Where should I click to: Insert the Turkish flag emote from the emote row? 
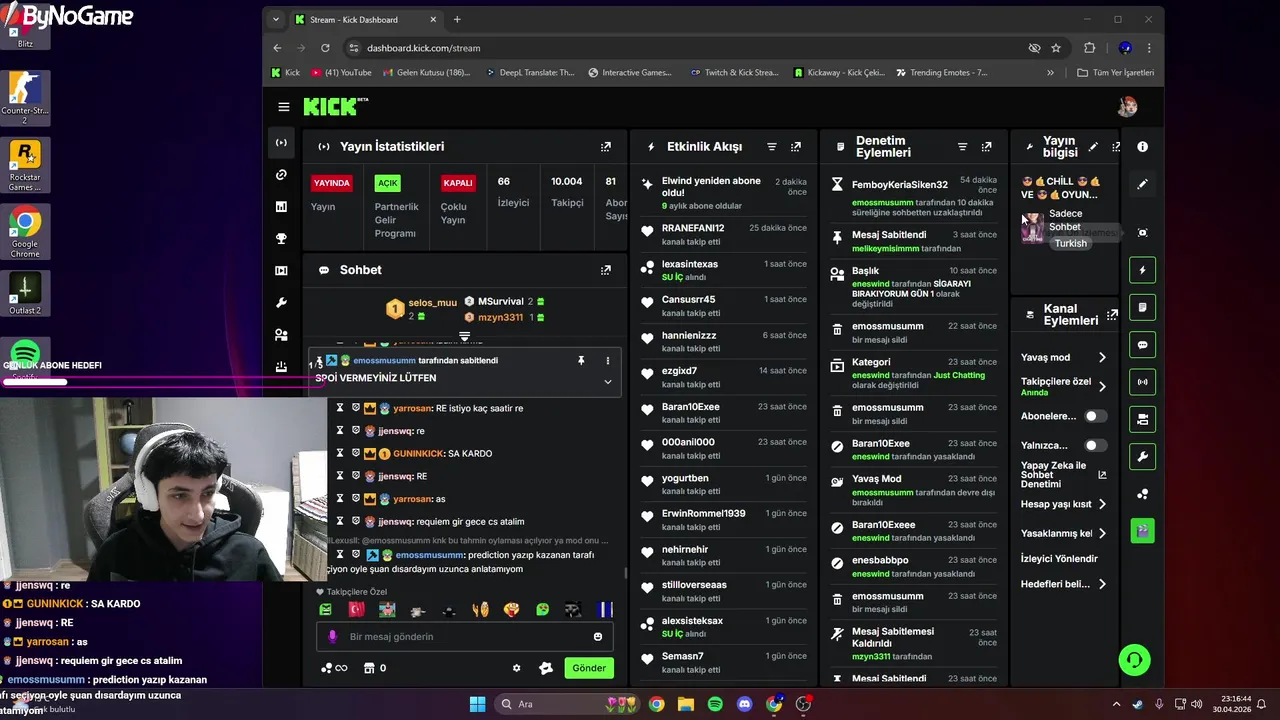point(356,610)
